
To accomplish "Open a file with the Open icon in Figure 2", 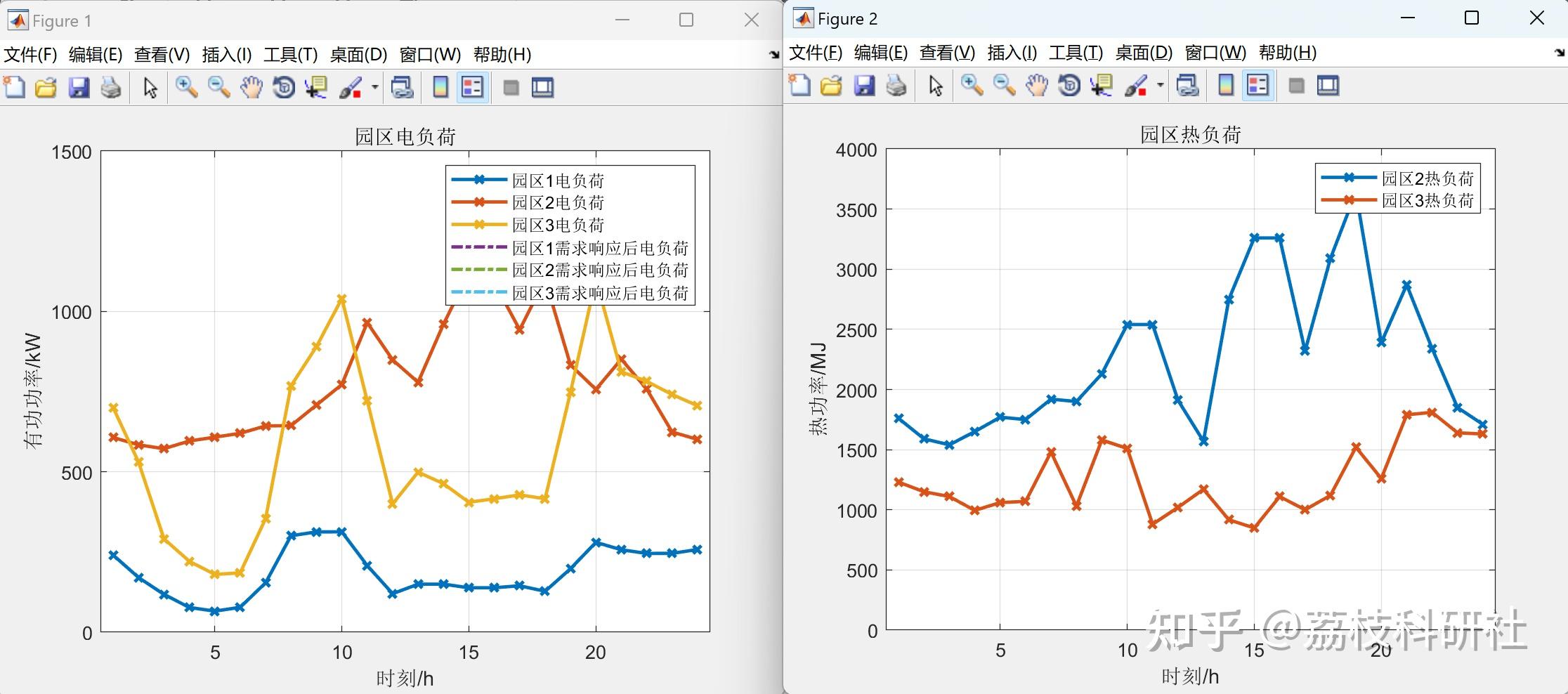I will pyautogui.click(x=831, y=85).
